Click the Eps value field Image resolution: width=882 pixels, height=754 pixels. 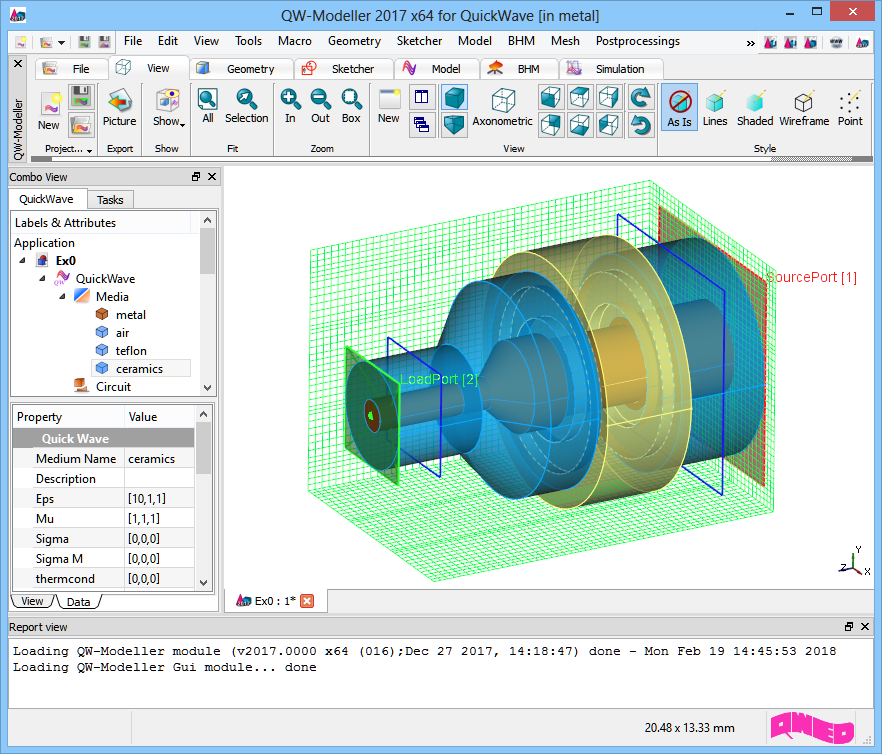(160, 499)
